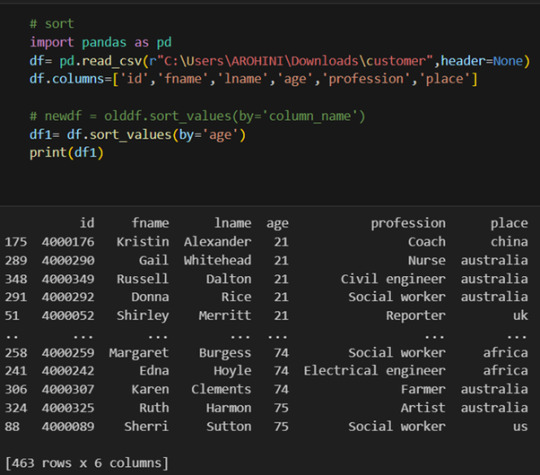Click 'sort_values' in the df1 line

tap(131, 134)
